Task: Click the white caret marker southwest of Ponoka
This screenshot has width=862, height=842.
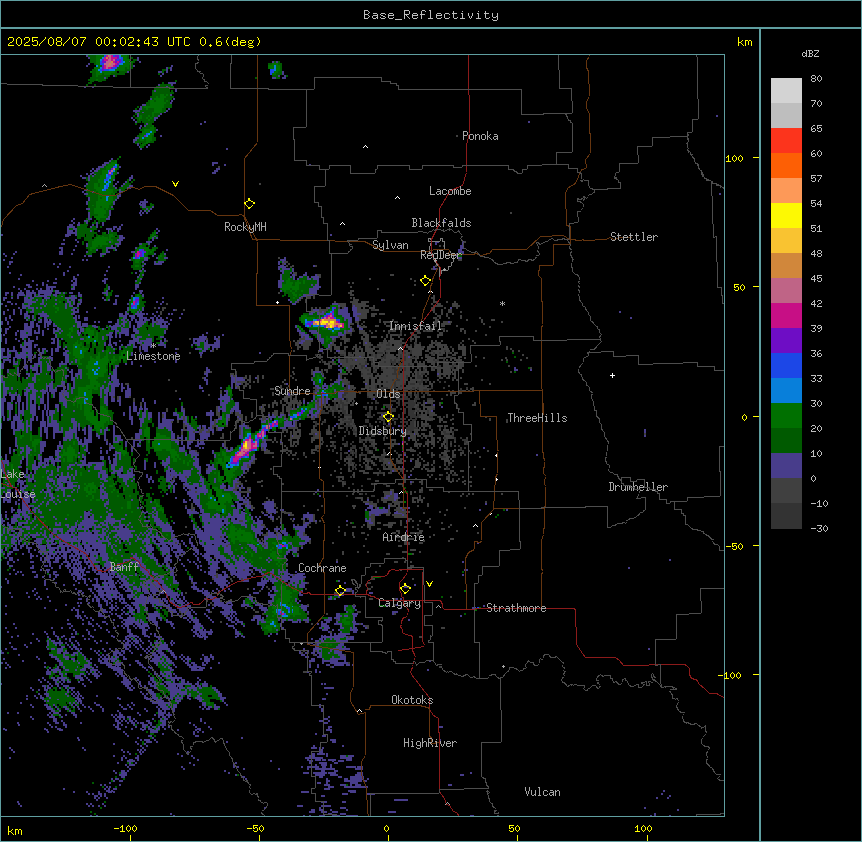Action: tap(366, 147)
